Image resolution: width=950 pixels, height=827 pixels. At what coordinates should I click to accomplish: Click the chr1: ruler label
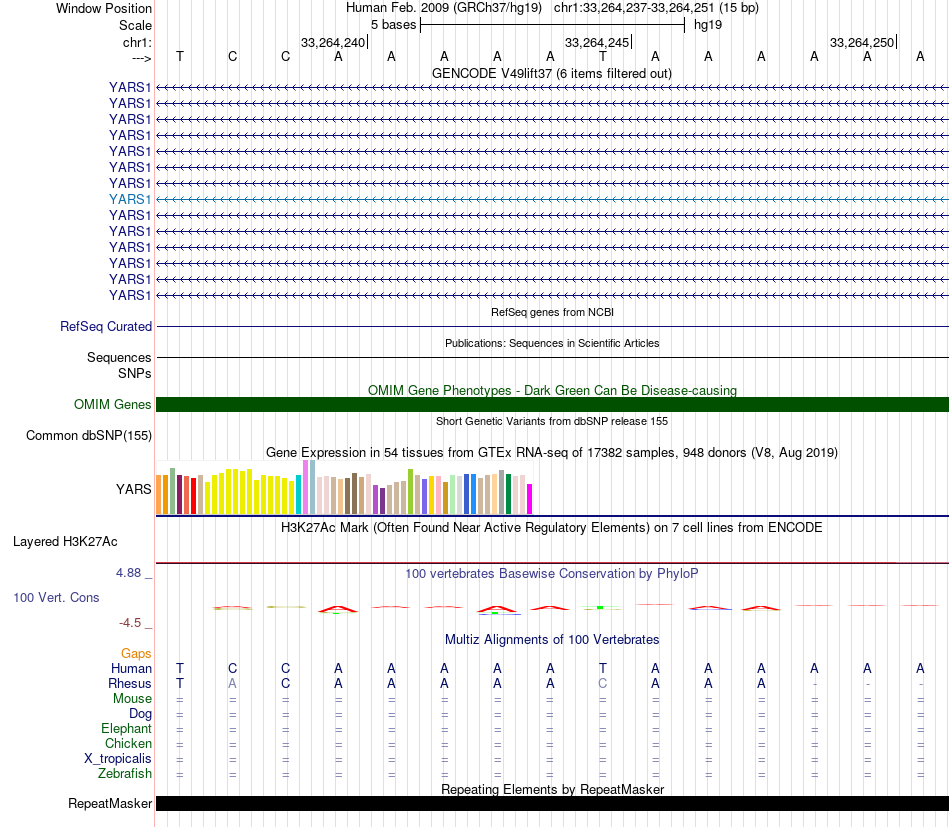137,42
